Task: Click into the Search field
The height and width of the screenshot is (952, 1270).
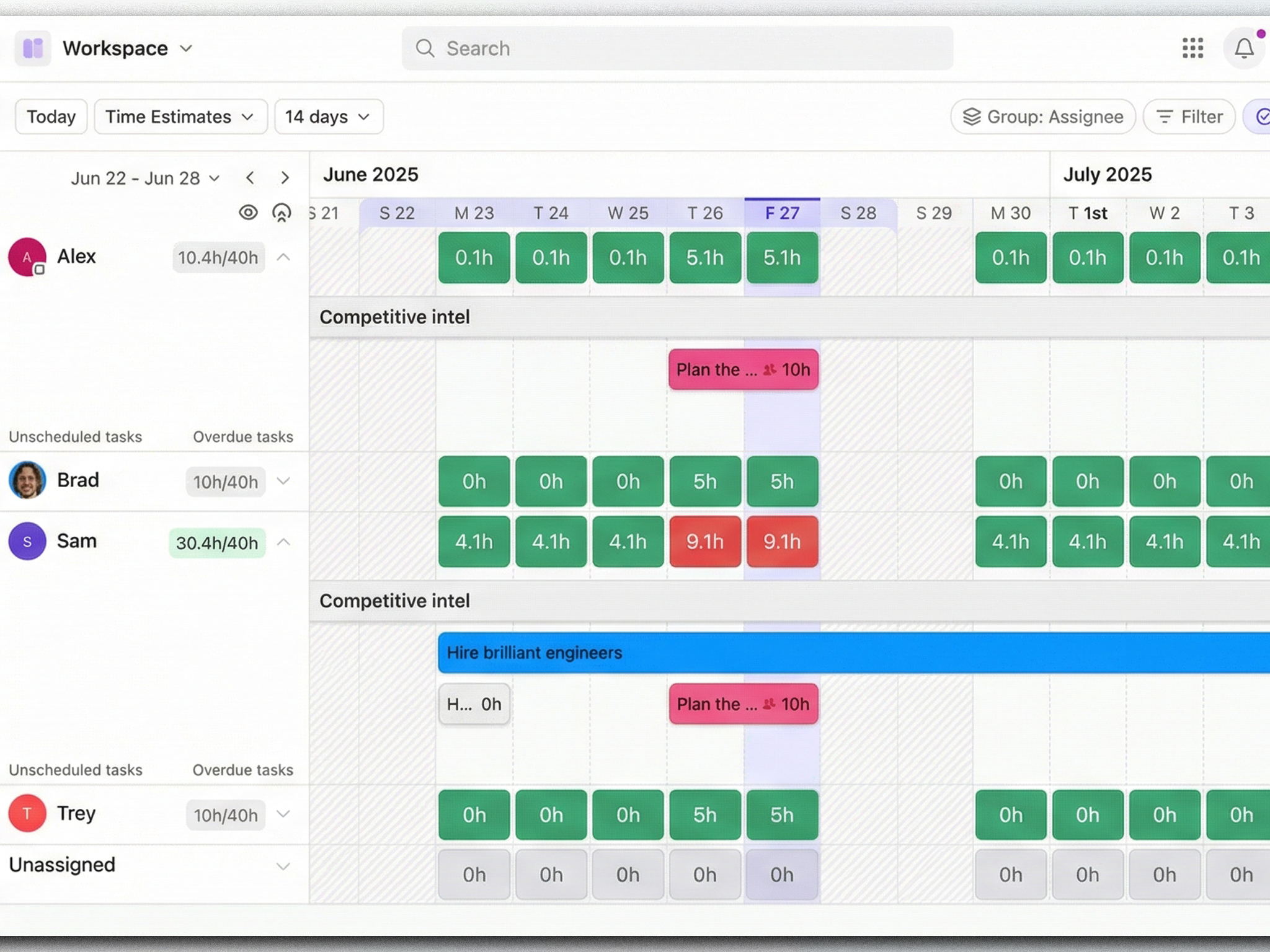Action: coord(677,48)
